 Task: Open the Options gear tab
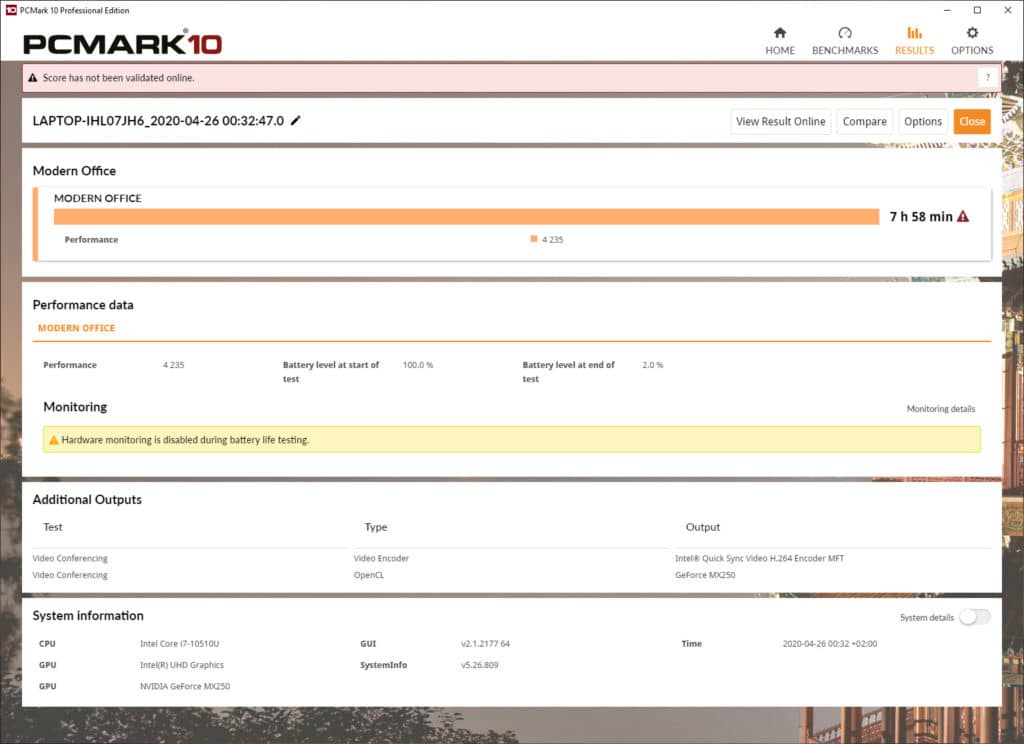[x=972, y=40]
